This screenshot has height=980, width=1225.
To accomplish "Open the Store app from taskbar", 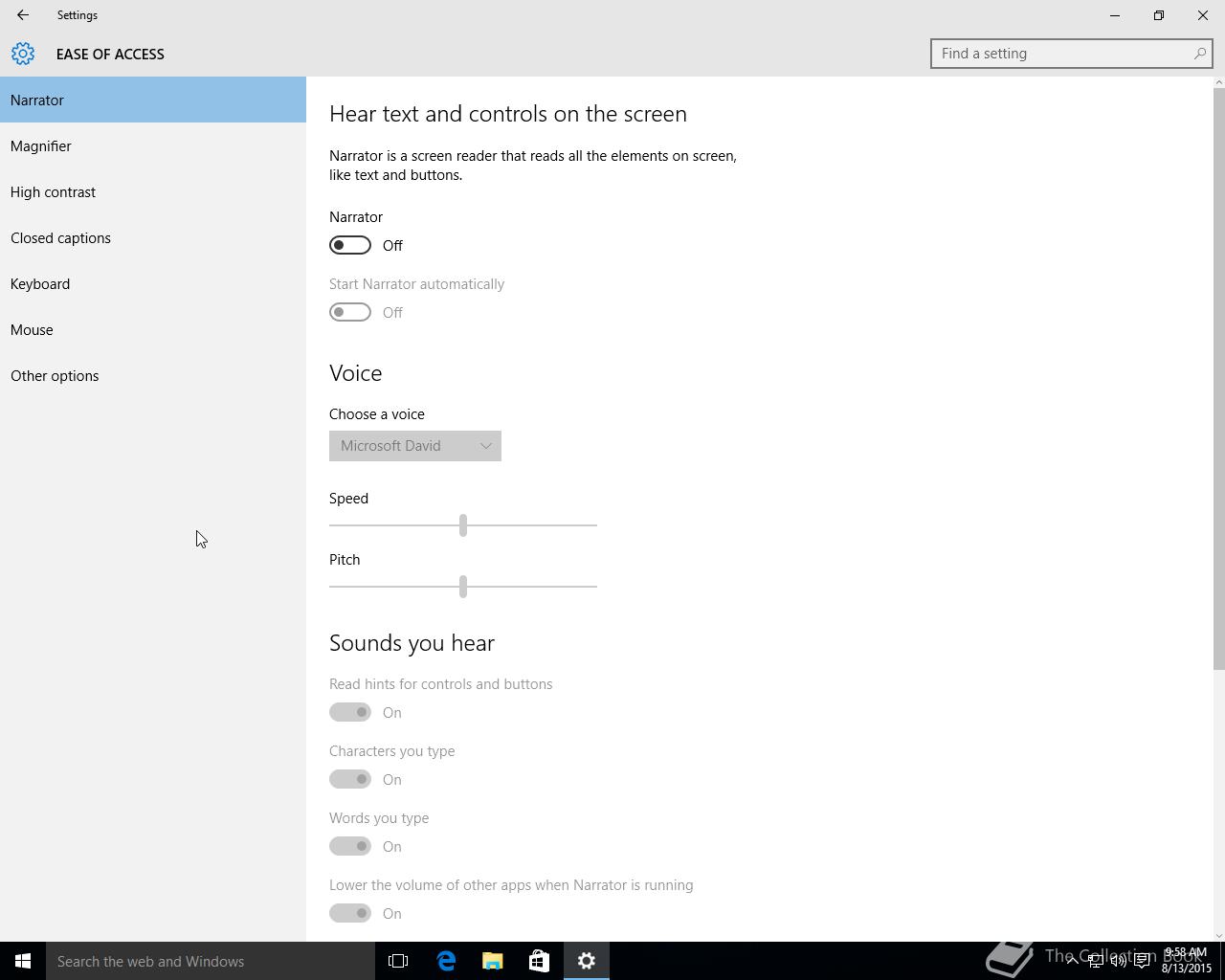I will point(539,961).
